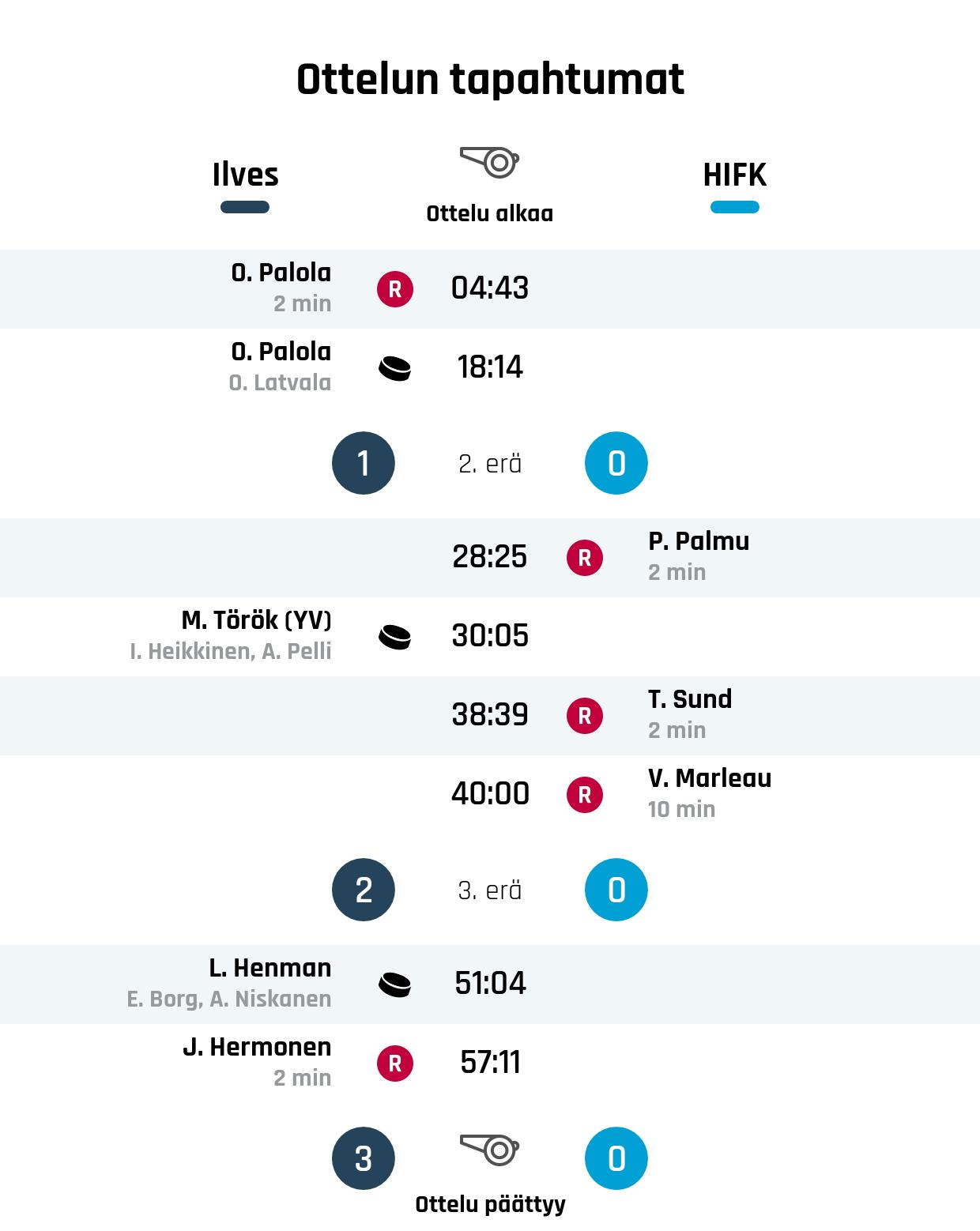Click the puck icon at 18:14
Image resolution: width=980 pixels, height=1231 pixels.
click(x=395, y=368)
